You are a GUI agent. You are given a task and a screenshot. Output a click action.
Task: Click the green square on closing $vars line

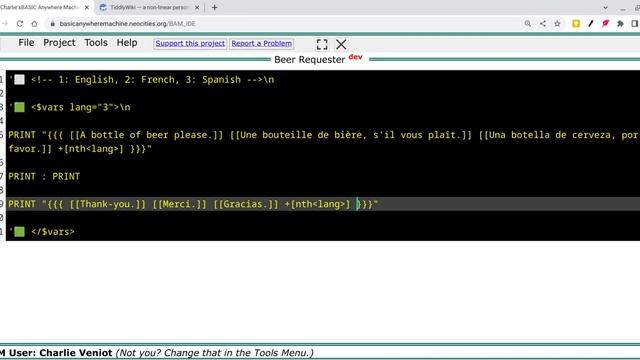[19, 232]
